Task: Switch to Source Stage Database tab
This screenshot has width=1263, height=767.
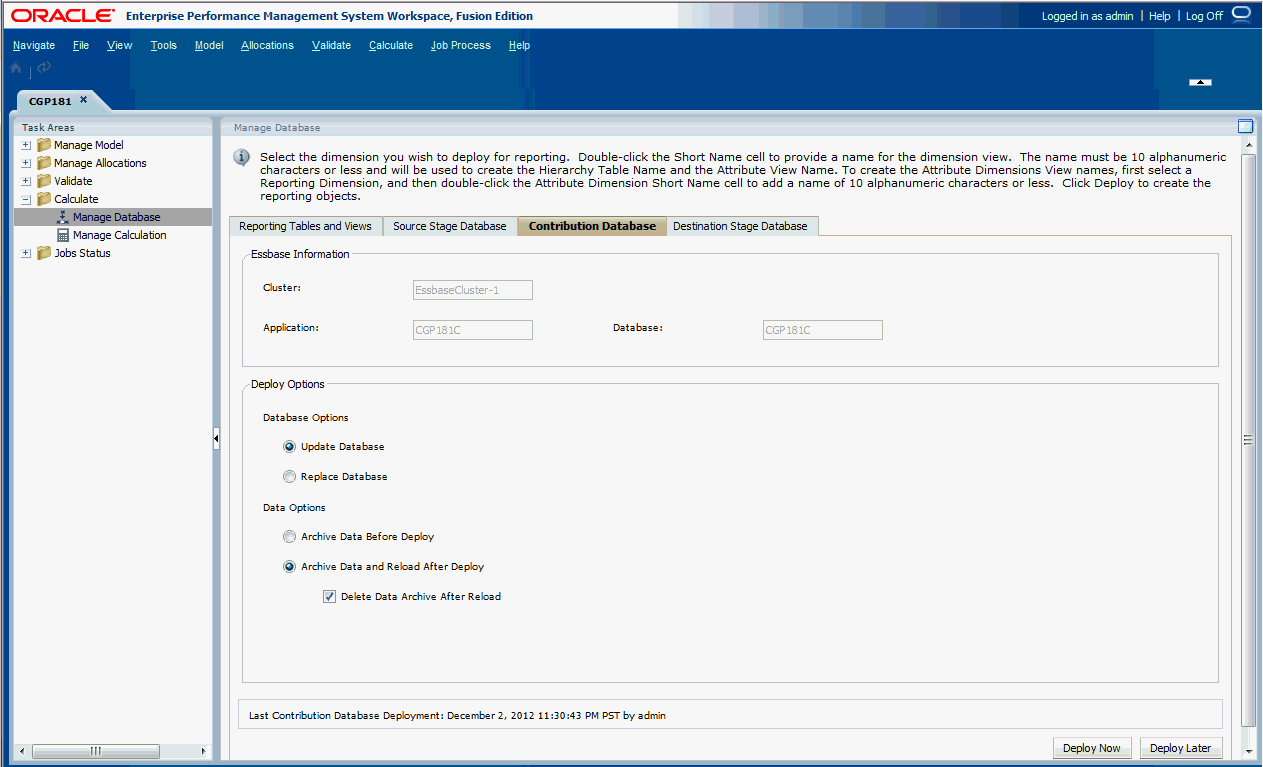Action: pos(450,226)
